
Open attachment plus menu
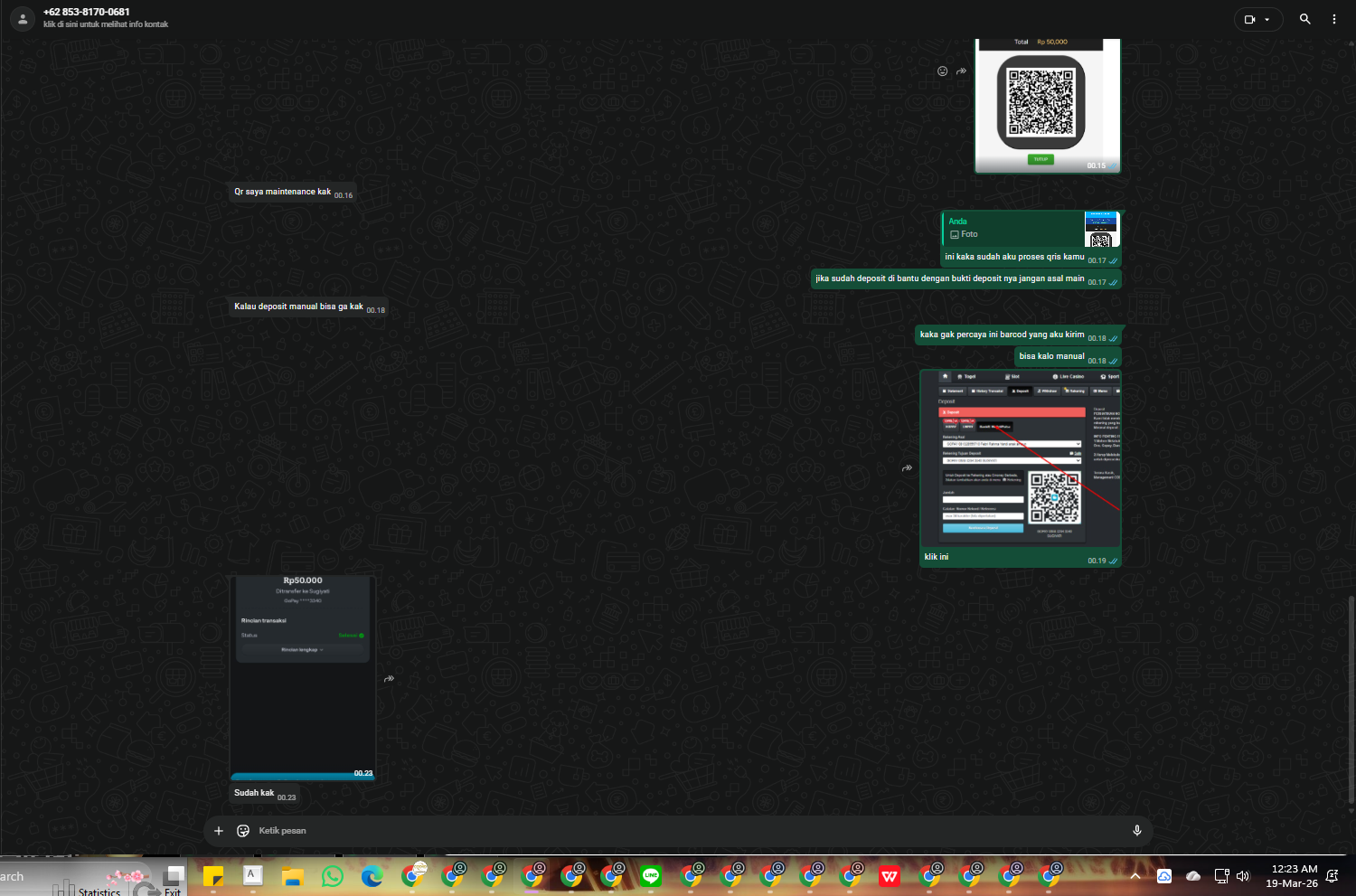[219, 831]
